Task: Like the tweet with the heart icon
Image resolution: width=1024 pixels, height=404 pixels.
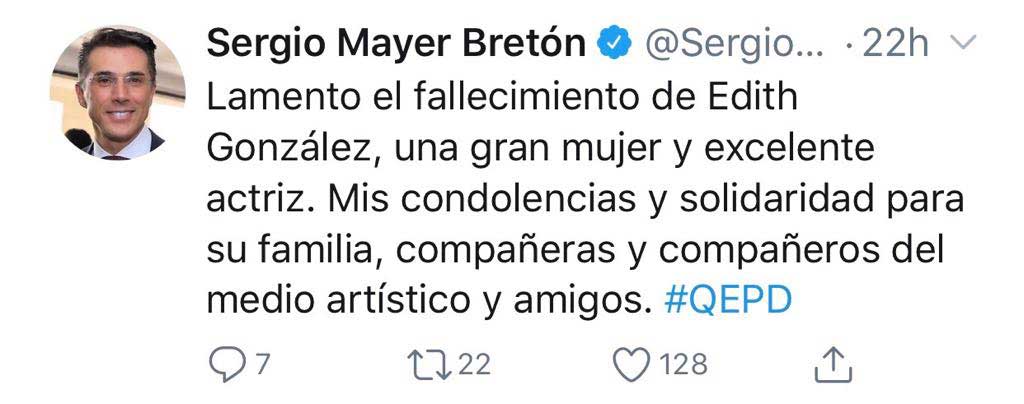Action: tap(631, 366)
